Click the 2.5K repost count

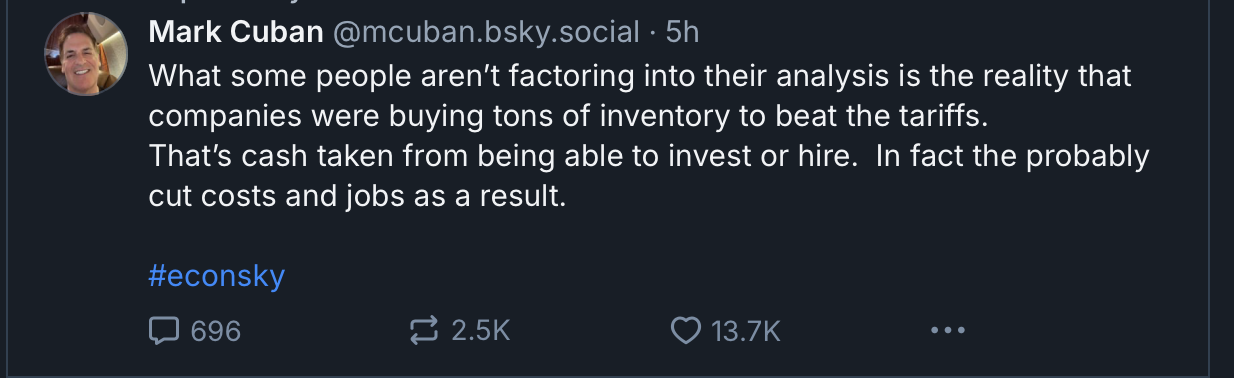click(481, 331)
